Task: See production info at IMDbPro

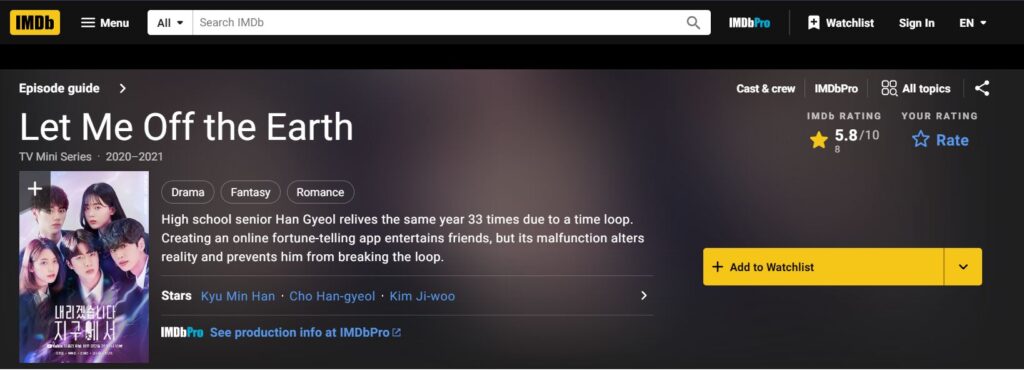Action: pyautogui.click(x=306, y=332)
